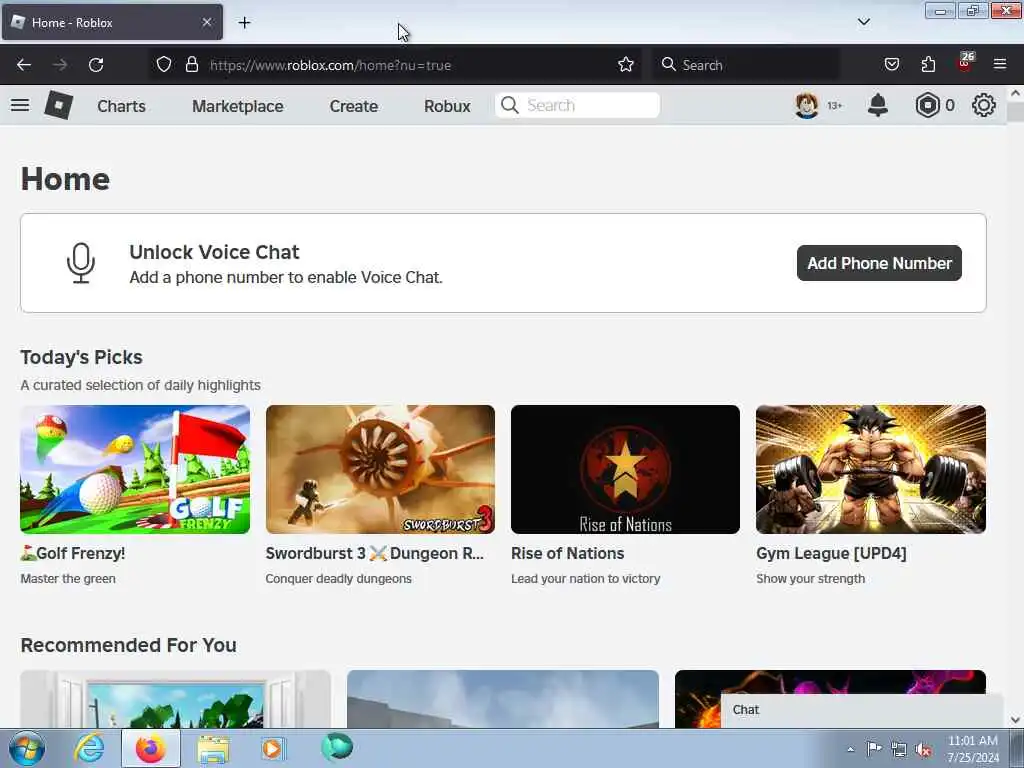Open the taskbar clock and date
The height and width of the screenshot is (768, 1024).
(973, 749)
